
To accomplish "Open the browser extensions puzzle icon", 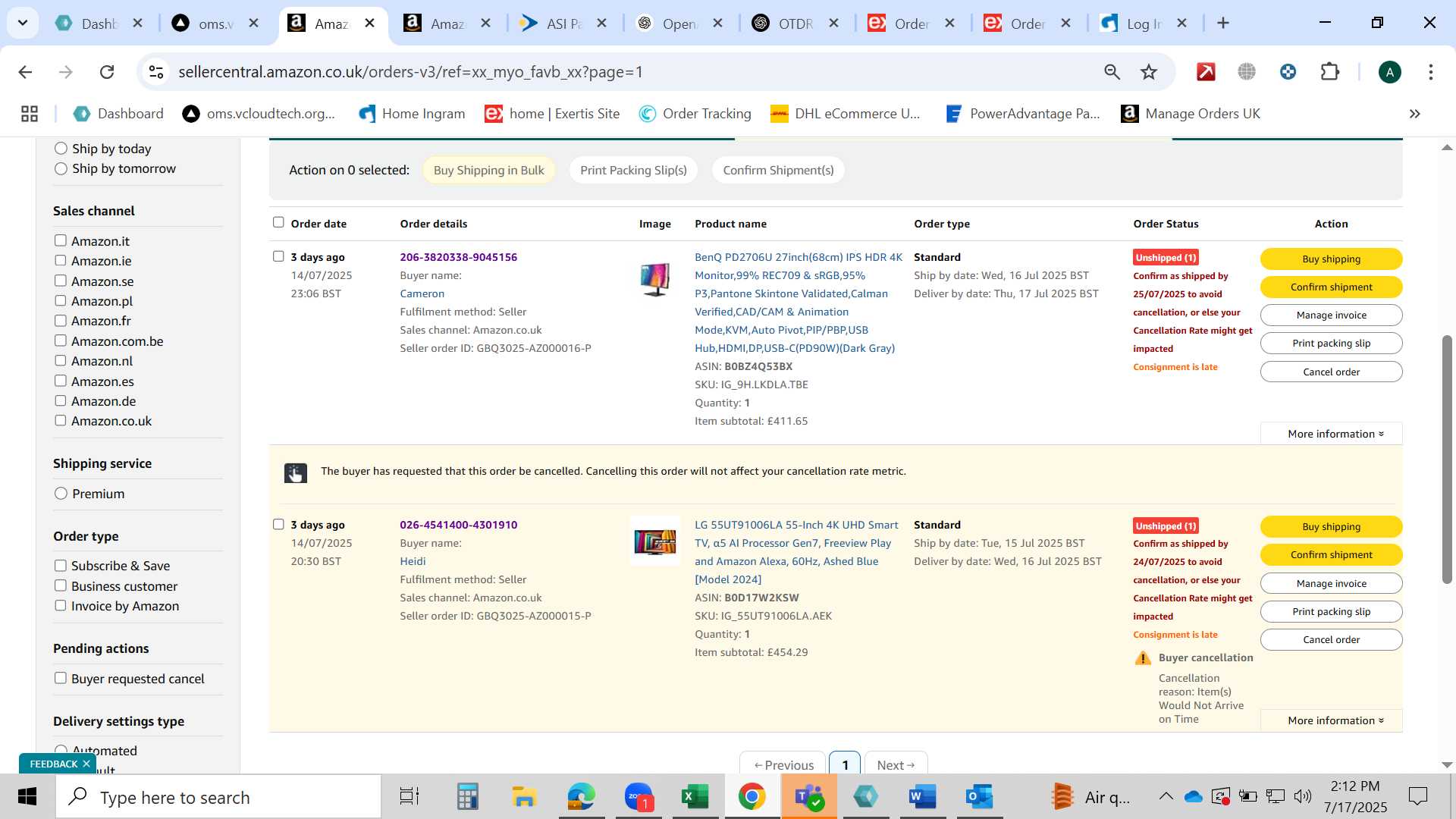I will click(1330, 72).
